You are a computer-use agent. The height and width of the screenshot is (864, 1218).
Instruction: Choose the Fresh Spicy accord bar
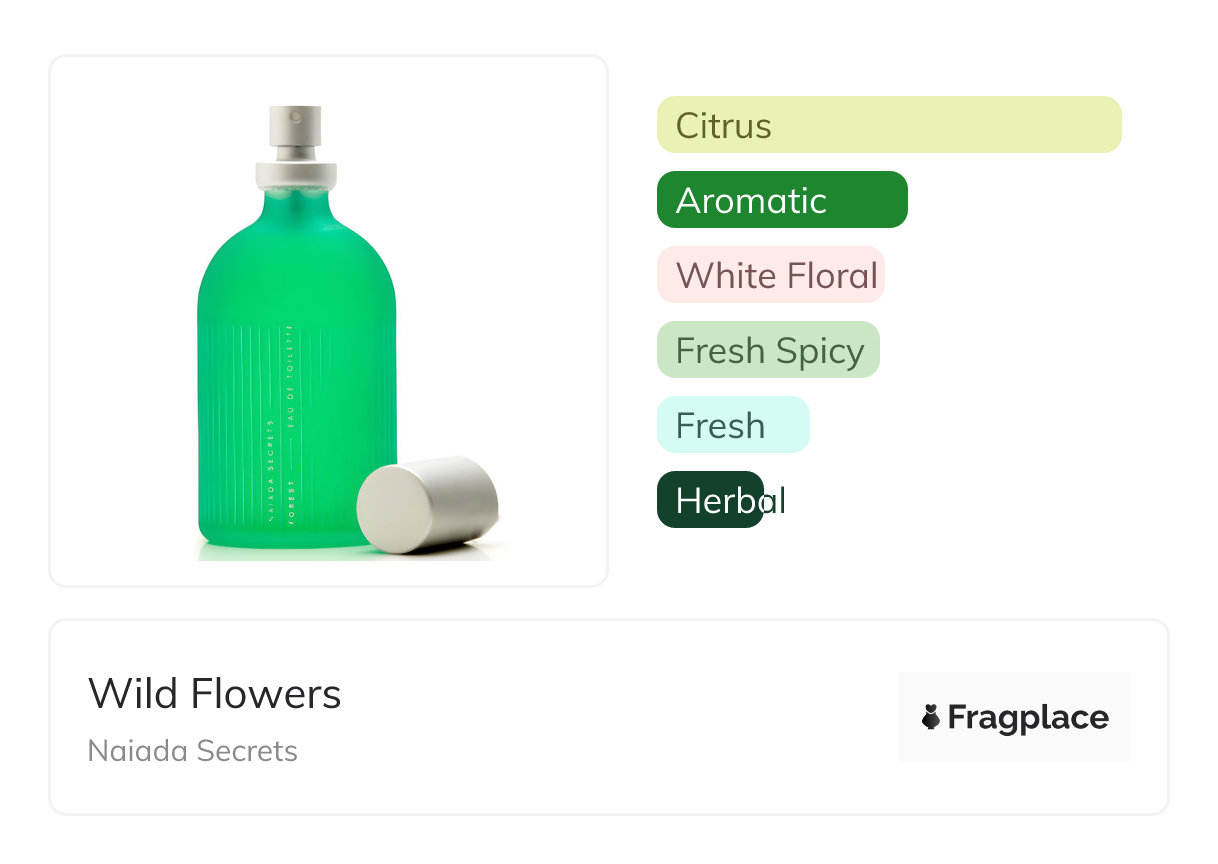[x=767, y=350]
